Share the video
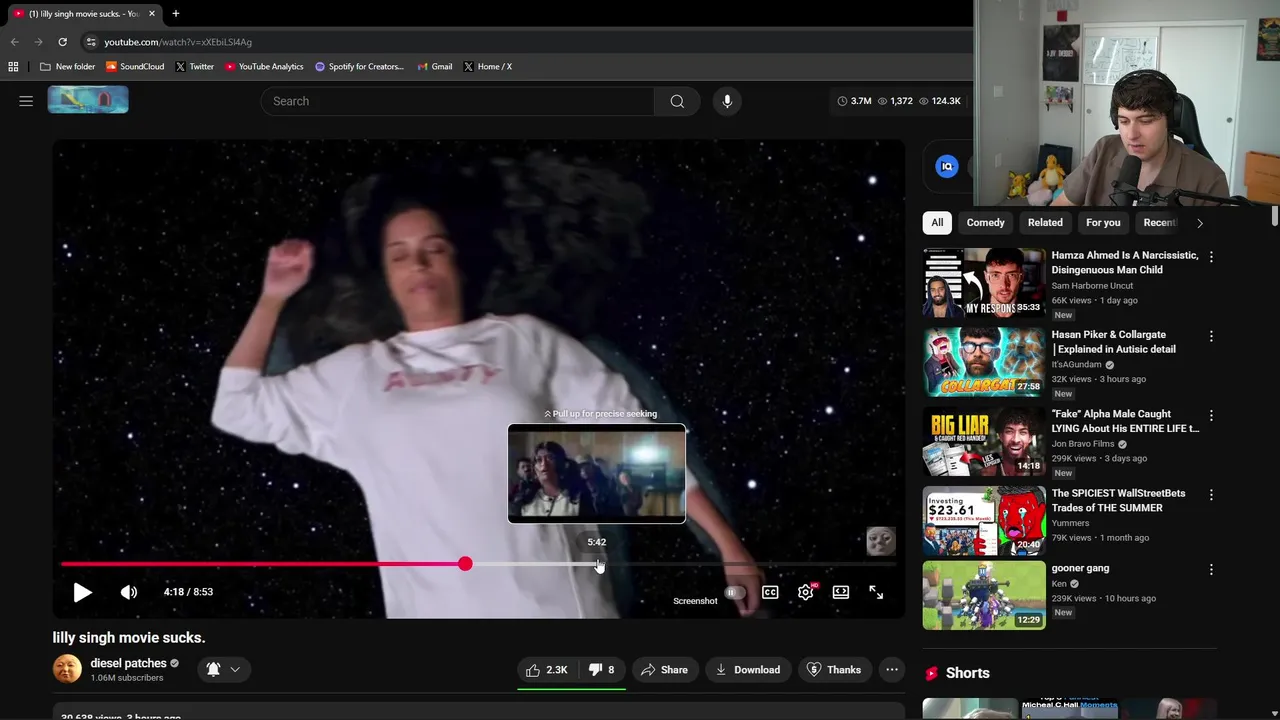 tap(665, 670)
